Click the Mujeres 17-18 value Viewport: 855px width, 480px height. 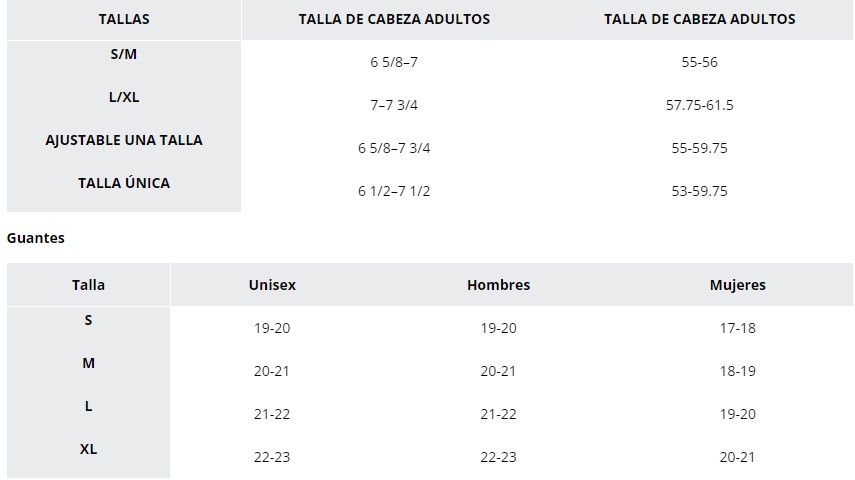738,328
